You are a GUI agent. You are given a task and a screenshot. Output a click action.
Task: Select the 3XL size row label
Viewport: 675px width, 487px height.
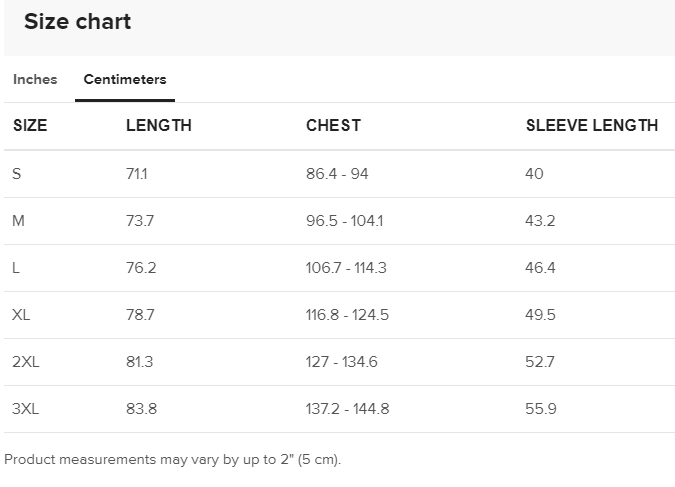click(x=26, y=409)
